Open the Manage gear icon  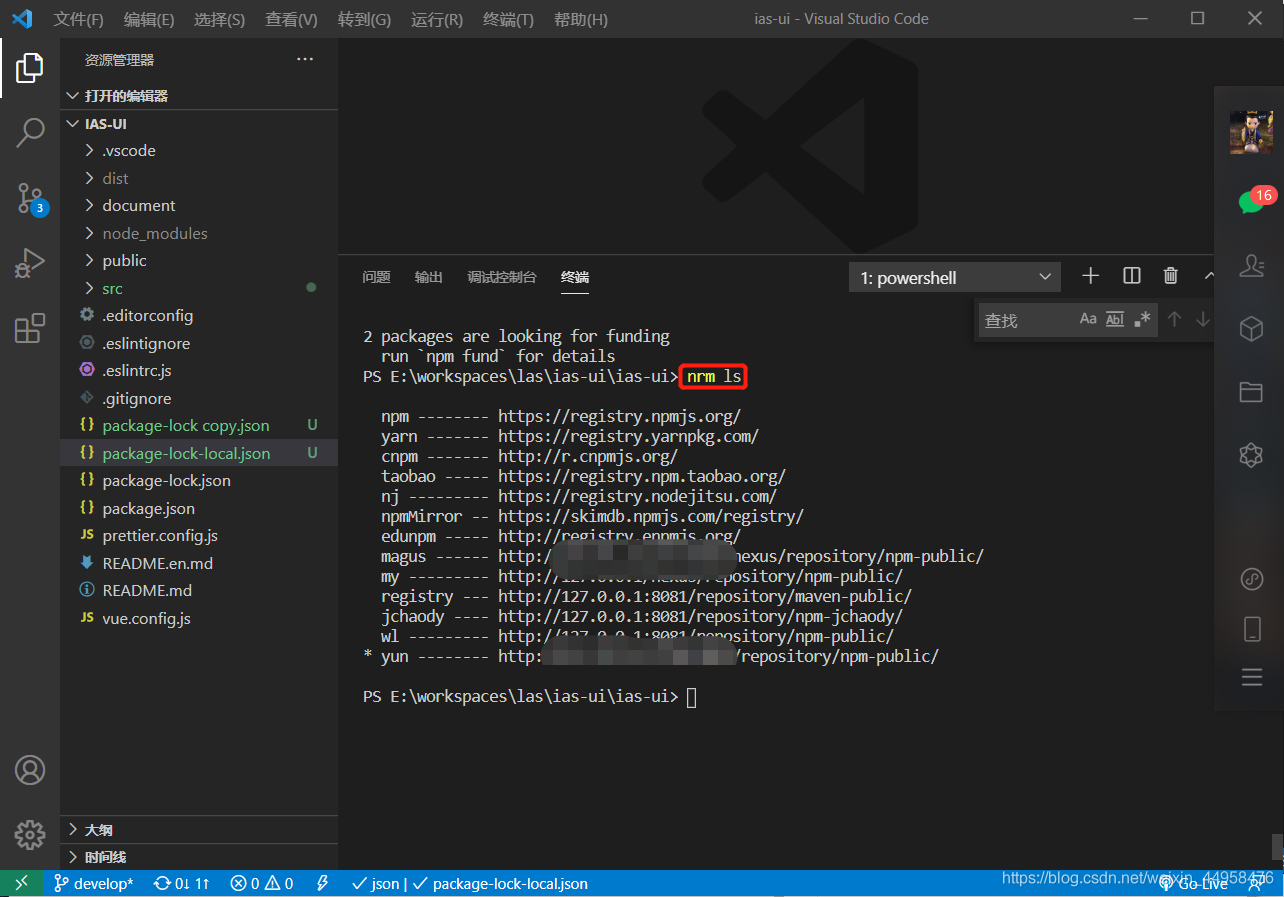click(x=30, y=834)
